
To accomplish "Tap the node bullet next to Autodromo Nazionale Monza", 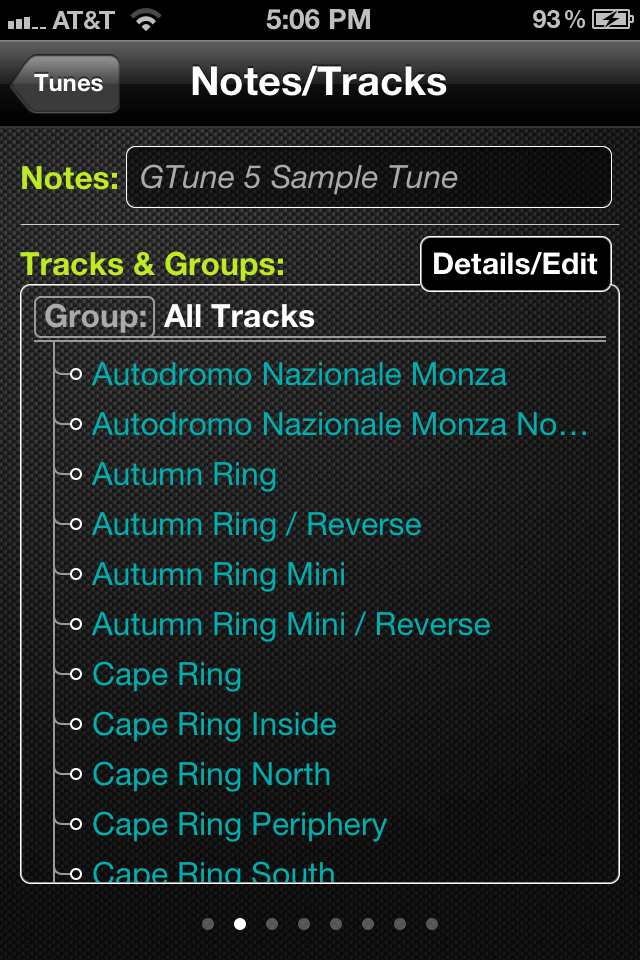I will click(x=76, y=374).
